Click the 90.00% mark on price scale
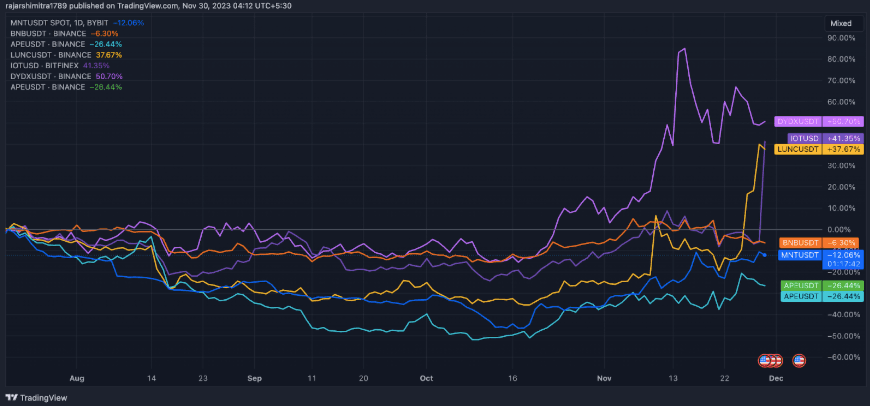This screenshot has width=870, height=406. tap(840, 38)
